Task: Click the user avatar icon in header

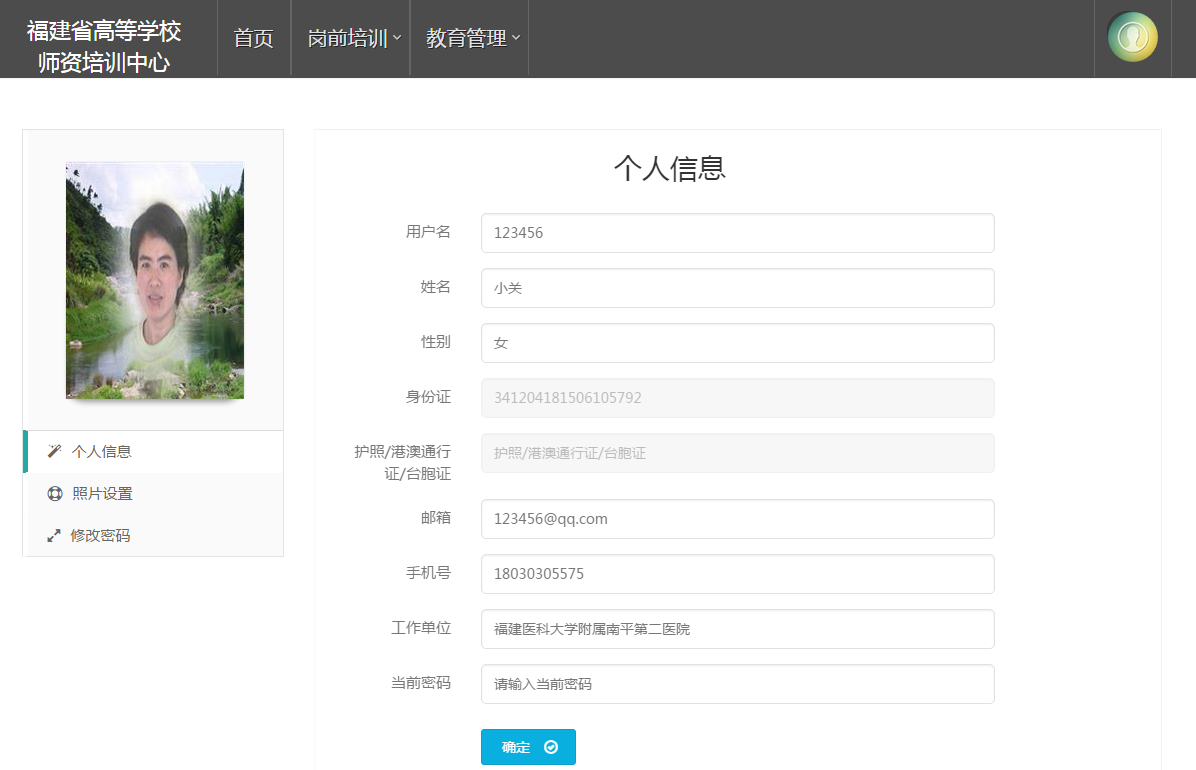Action: pyautogui.click(x=1132, y=38)
